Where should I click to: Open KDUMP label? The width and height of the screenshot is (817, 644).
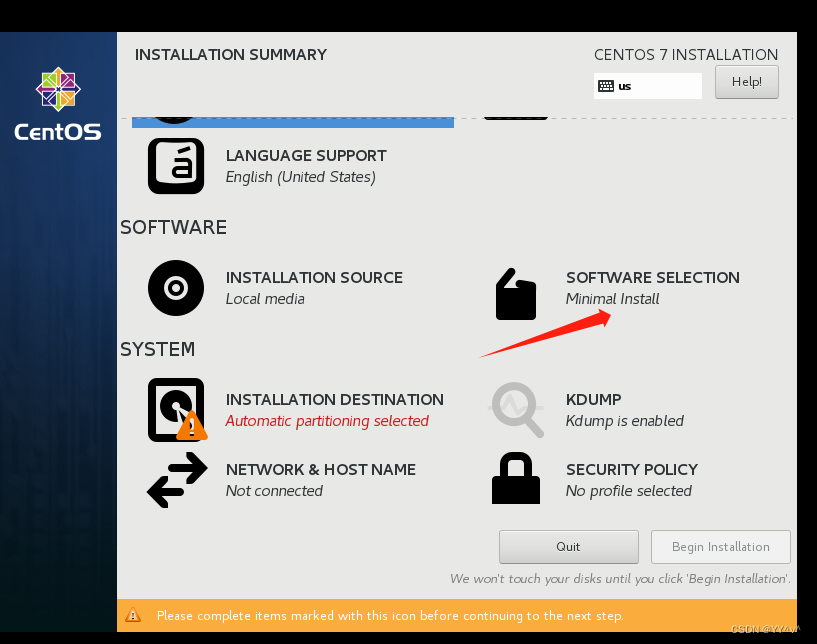click(x=593, y=399)
